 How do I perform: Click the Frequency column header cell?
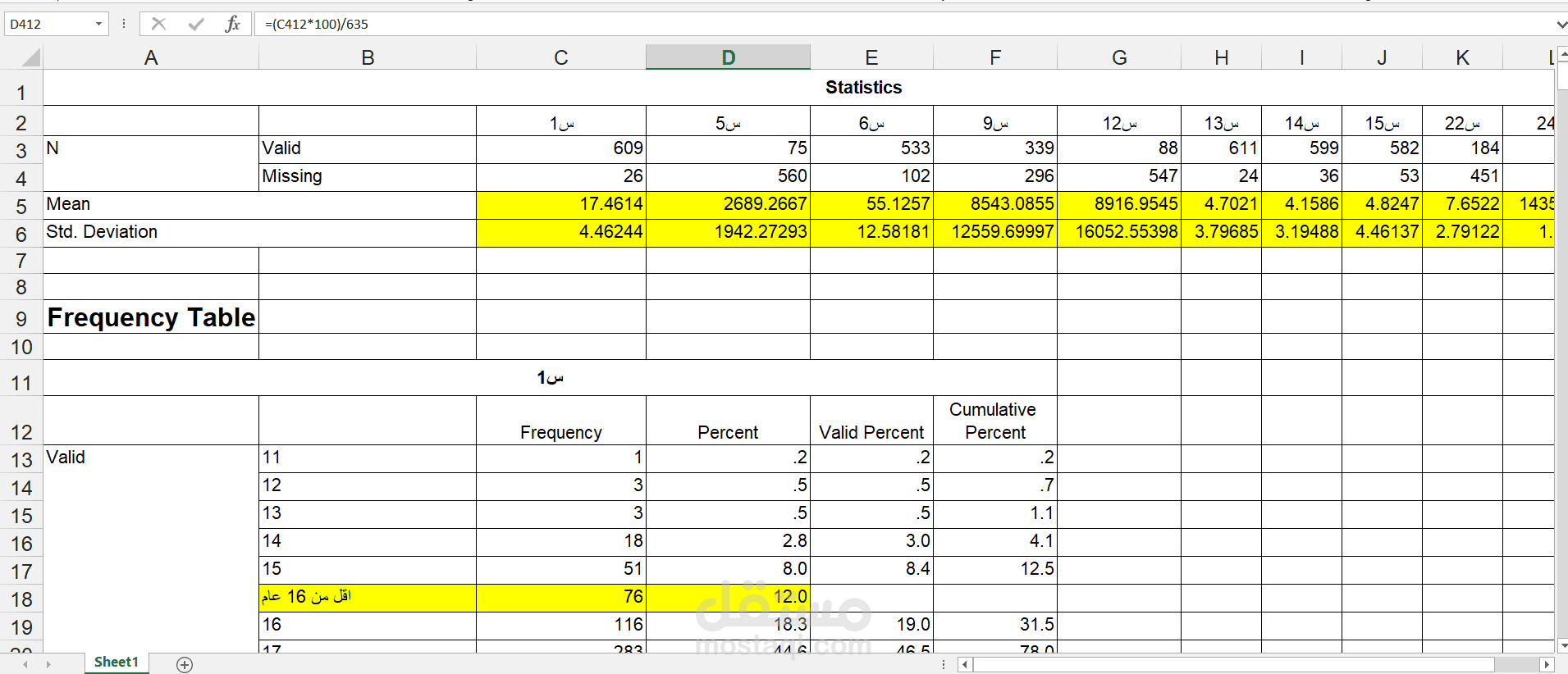click(x=561, y=421)
